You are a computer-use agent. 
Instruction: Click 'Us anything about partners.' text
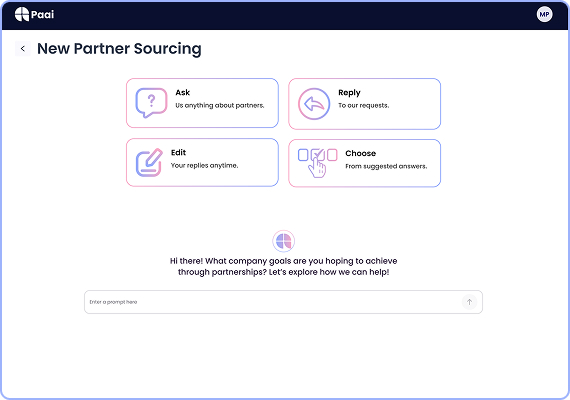pos(220,105)
